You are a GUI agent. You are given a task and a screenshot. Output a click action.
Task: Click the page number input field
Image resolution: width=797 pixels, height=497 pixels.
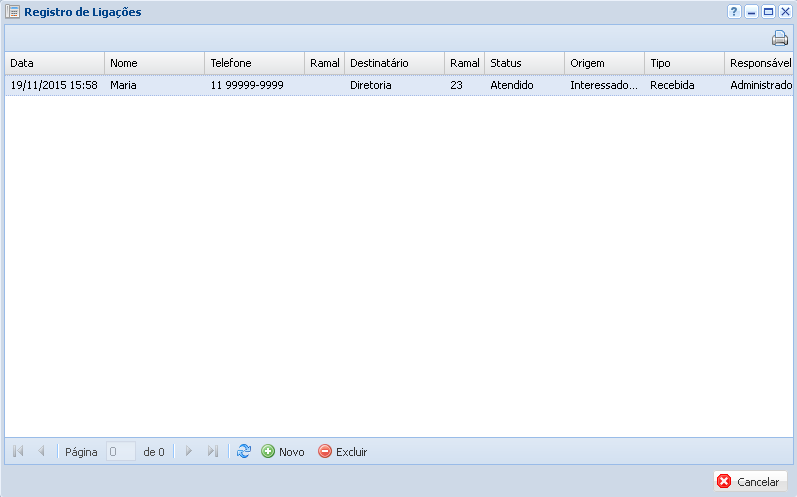[x=121, y=452]
